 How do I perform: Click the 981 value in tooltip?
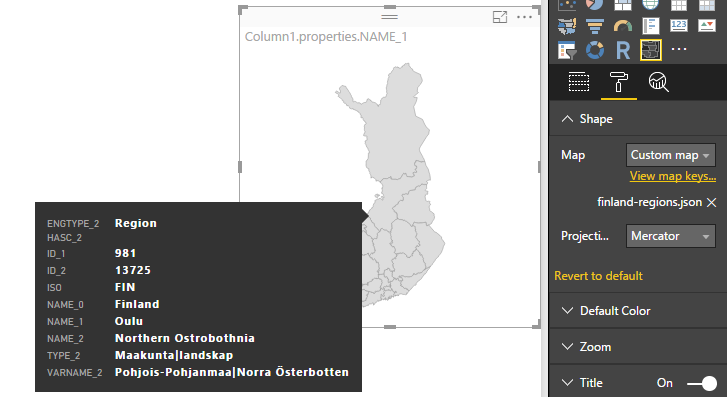(125, 253)
